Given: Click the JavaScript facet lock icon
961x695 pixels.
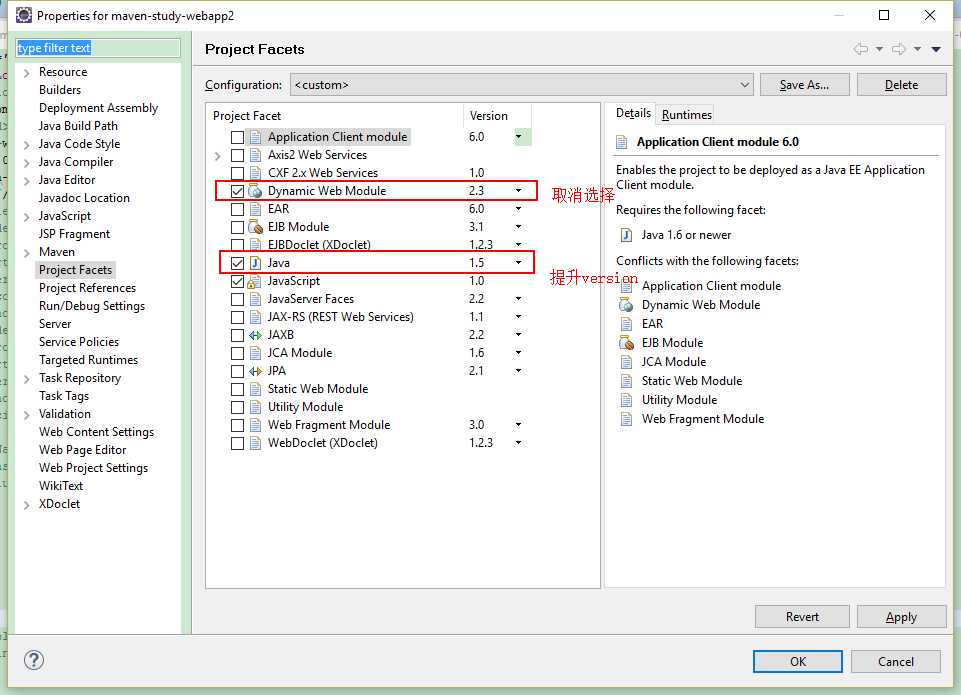Looking at the screenshot, I should pos(254,281).
